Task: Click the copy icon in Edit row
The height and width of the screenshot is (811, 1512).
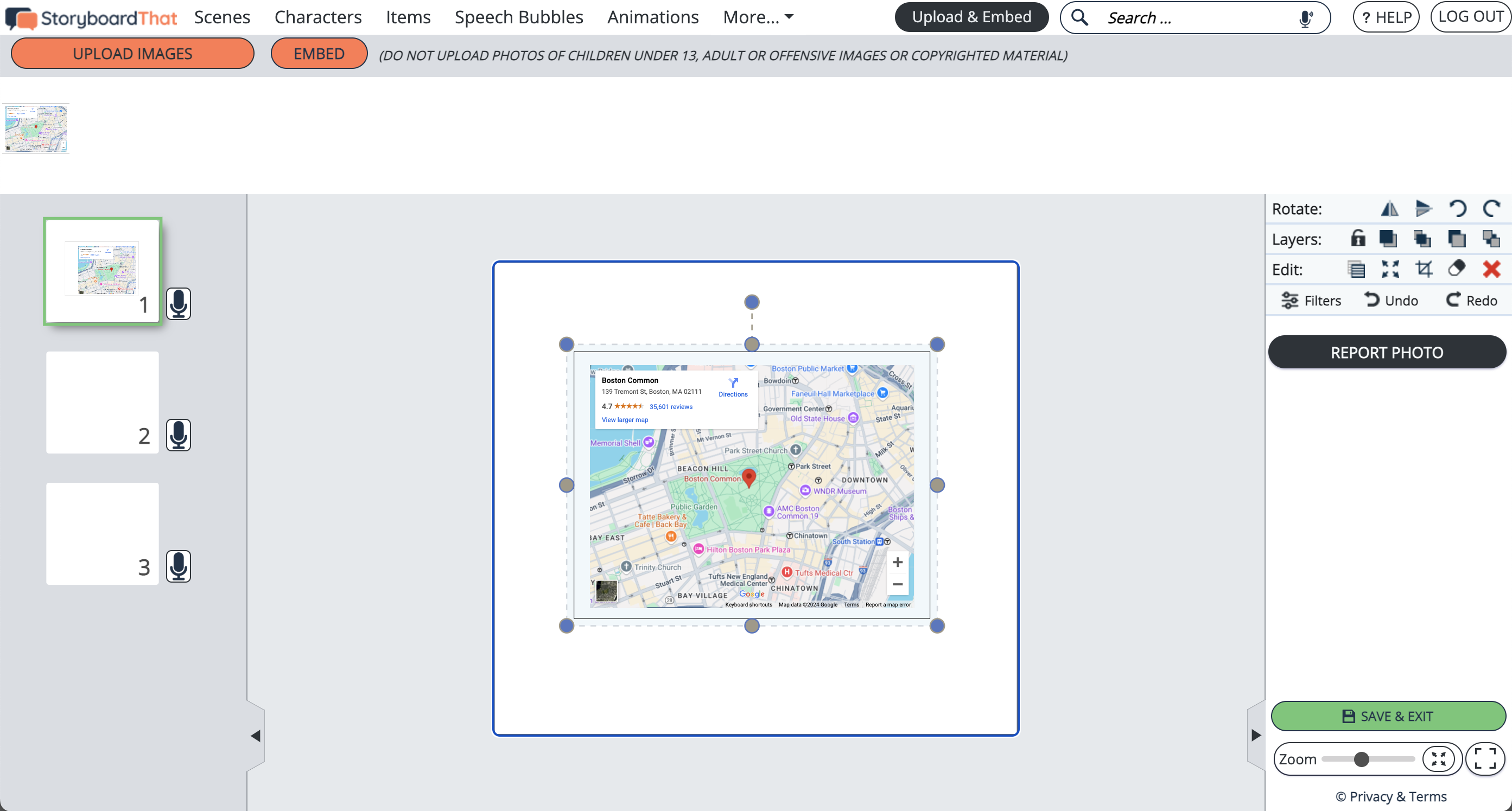Action: pyautogui.click(x=1356, y=270)
